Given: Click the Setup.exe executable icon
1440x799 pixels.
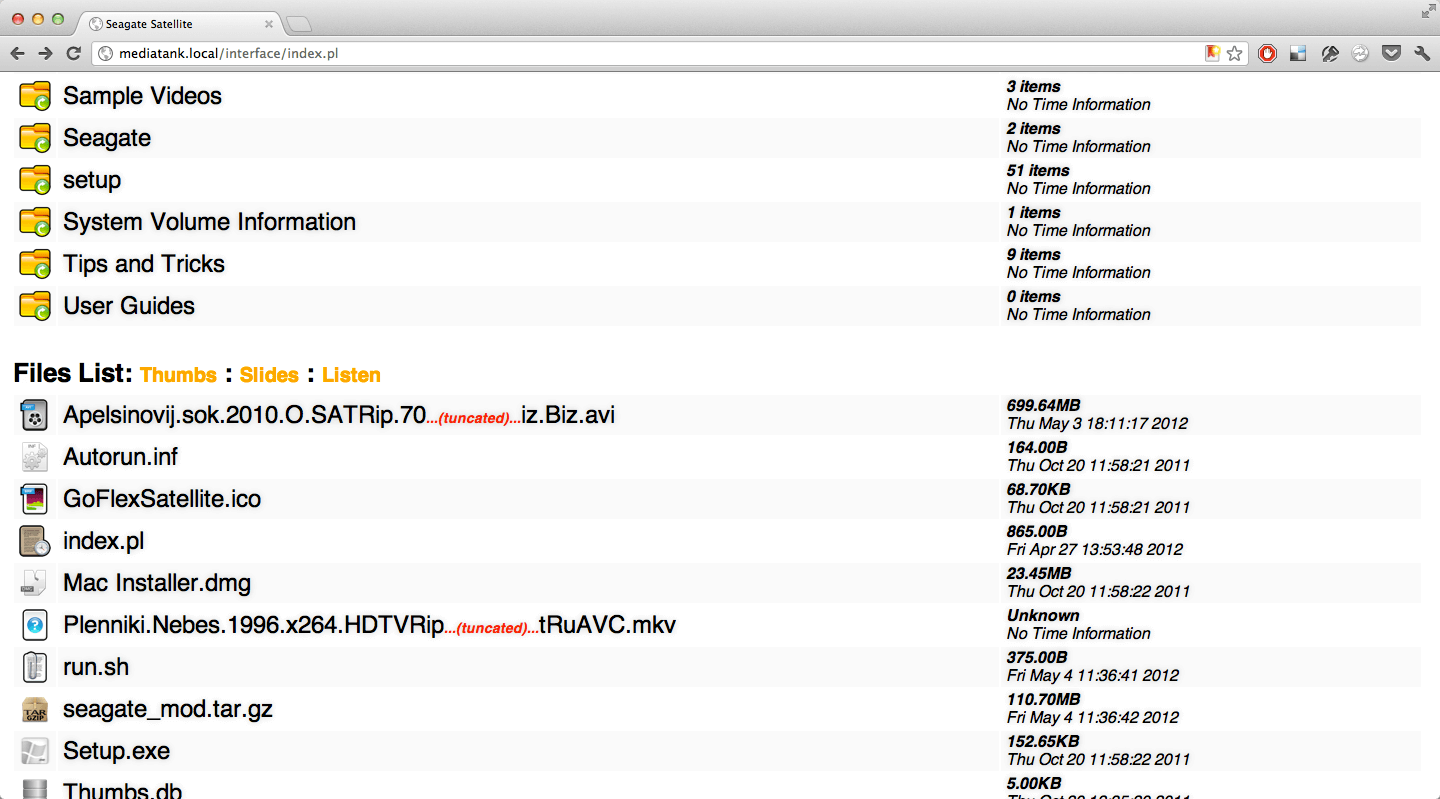Looking at the screenshot, I should [35, 751].
